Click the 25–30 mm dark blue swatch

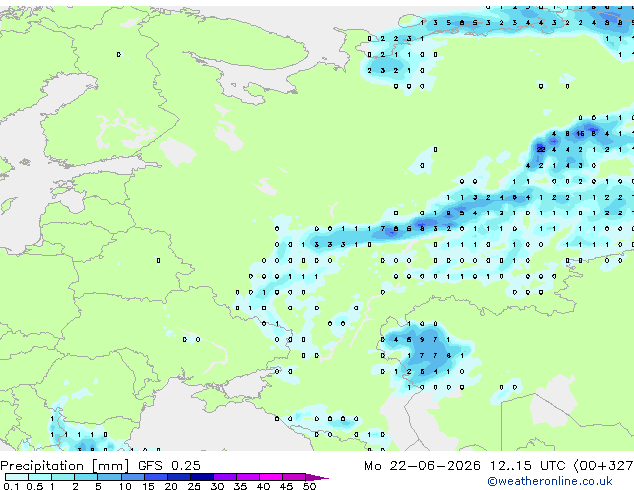click(x=202, y=477)
